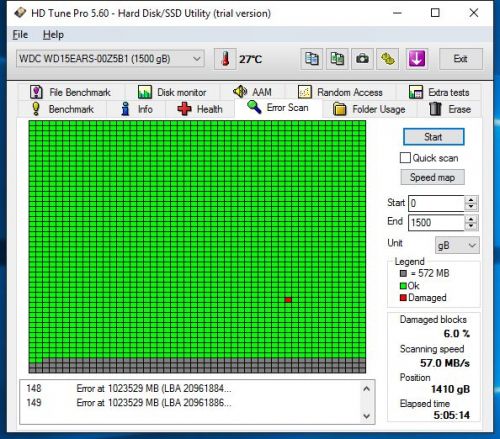Click the Position 1410 gB value

450,389
